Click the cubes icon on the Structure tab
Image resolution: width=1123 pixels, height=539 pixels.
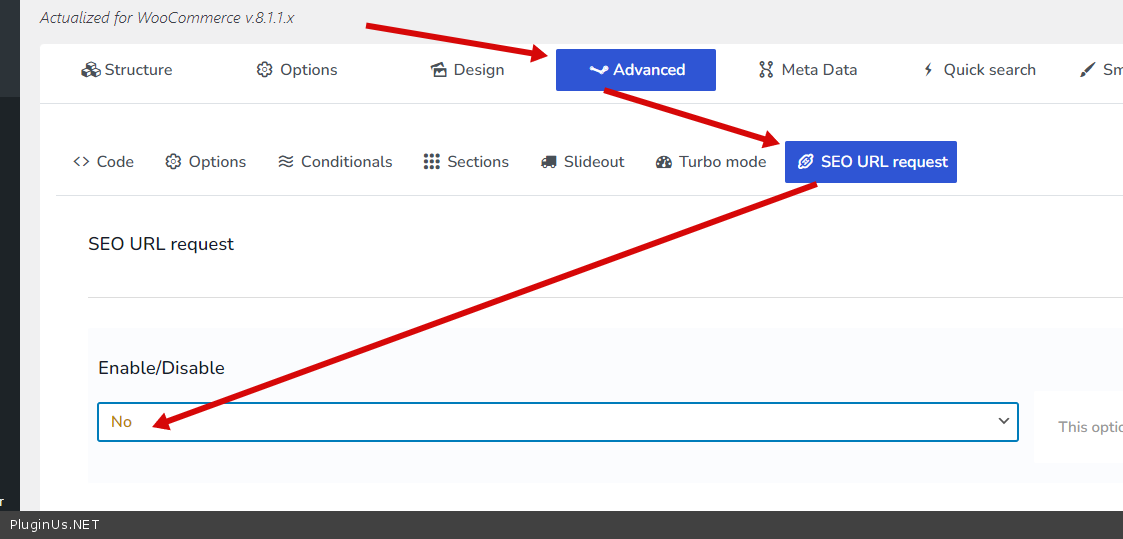point(91,70)
